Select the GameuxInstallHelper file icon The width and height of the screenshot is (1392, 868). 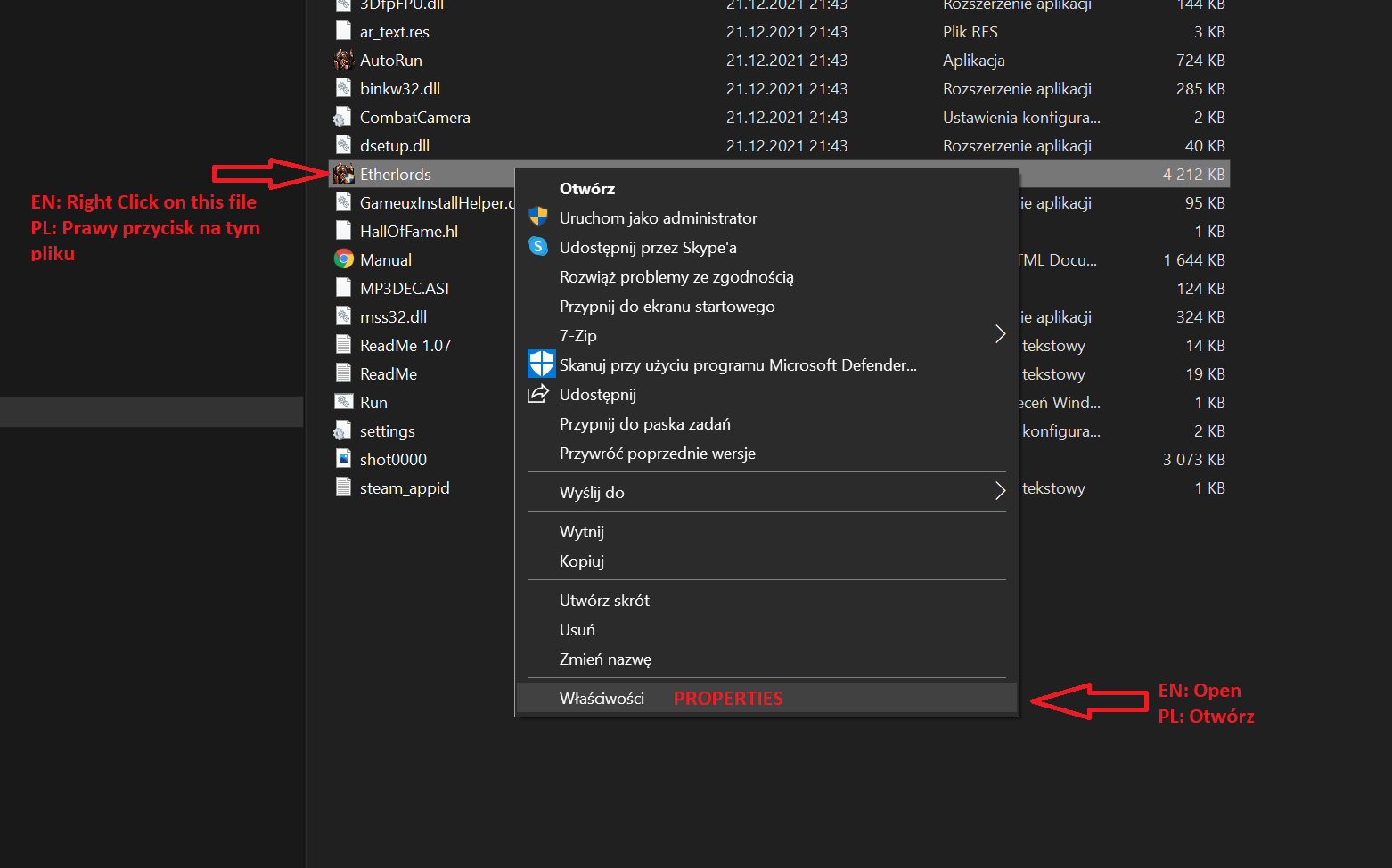click(x=343, y=202)
